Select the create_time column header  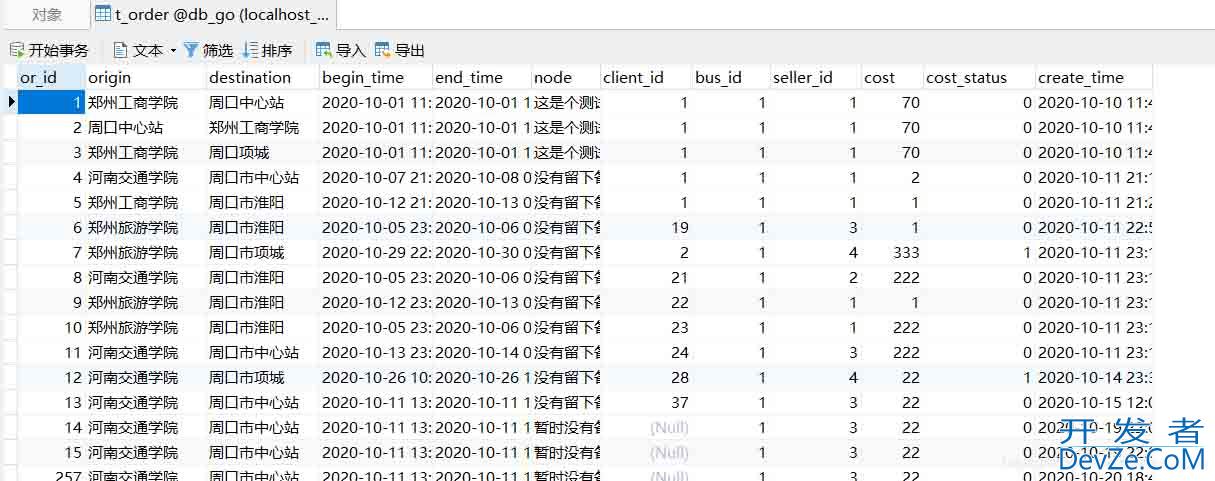point(1094,77)
